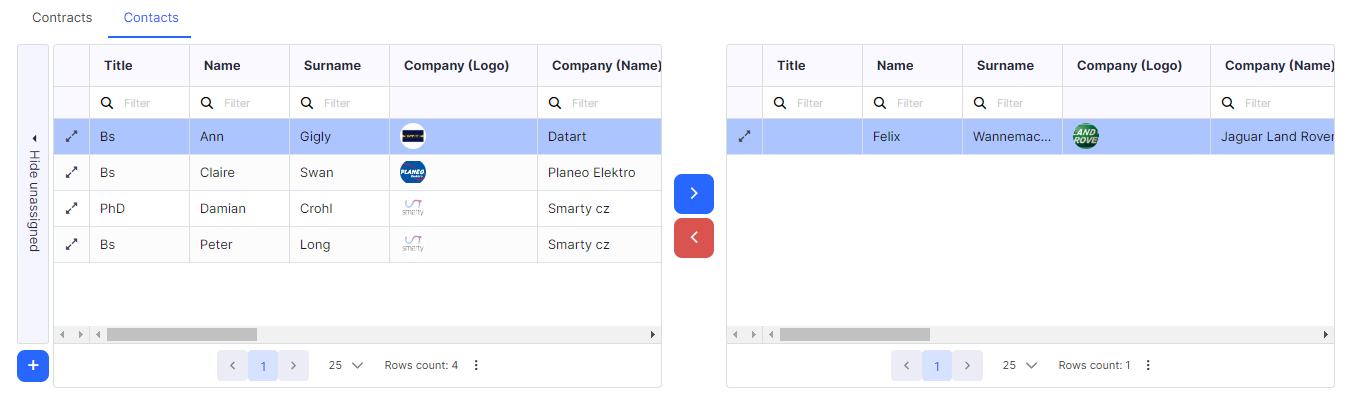Expand Claire Swan row details
This screenshot has width=1351, height=405.
pos(71,173)
